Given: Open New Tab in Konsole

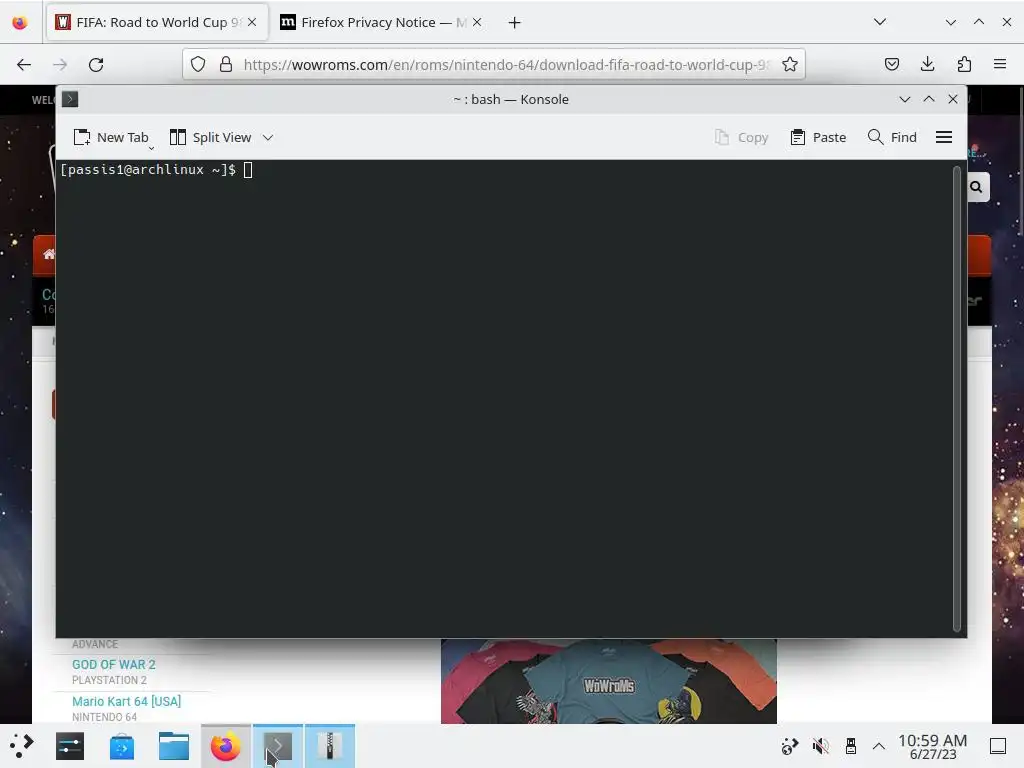Looking at the screenshot, I should [111, 137].
